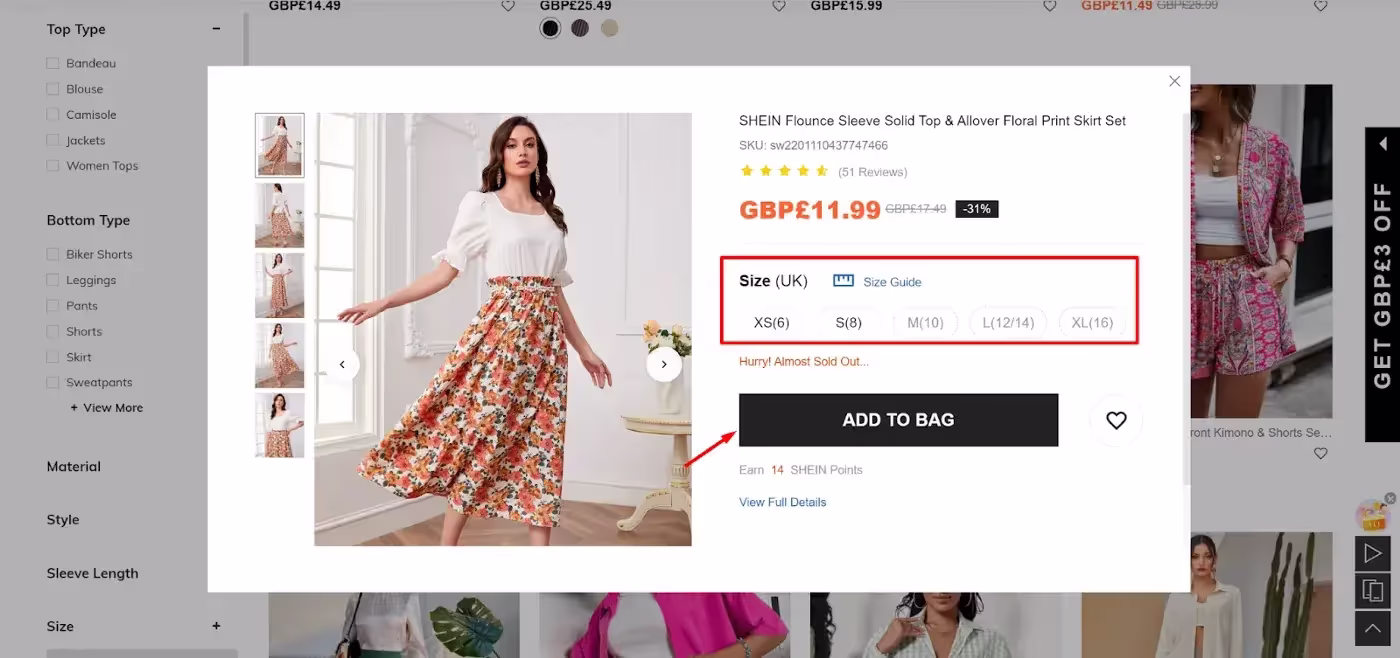Show previous product image with left arrow
This screenshot has height=658, width=1400.
click(342, 365)
